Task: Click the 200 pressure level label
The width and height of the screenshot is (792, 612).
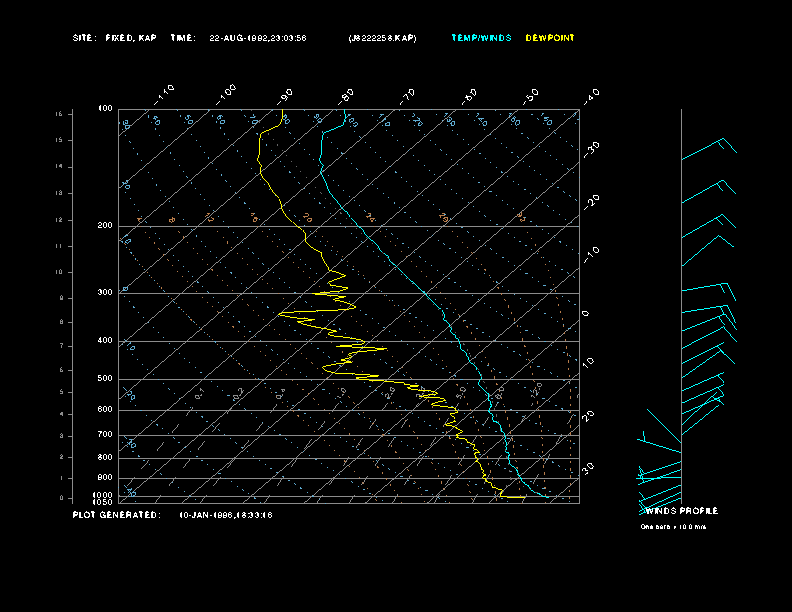Action: point(105,226)
